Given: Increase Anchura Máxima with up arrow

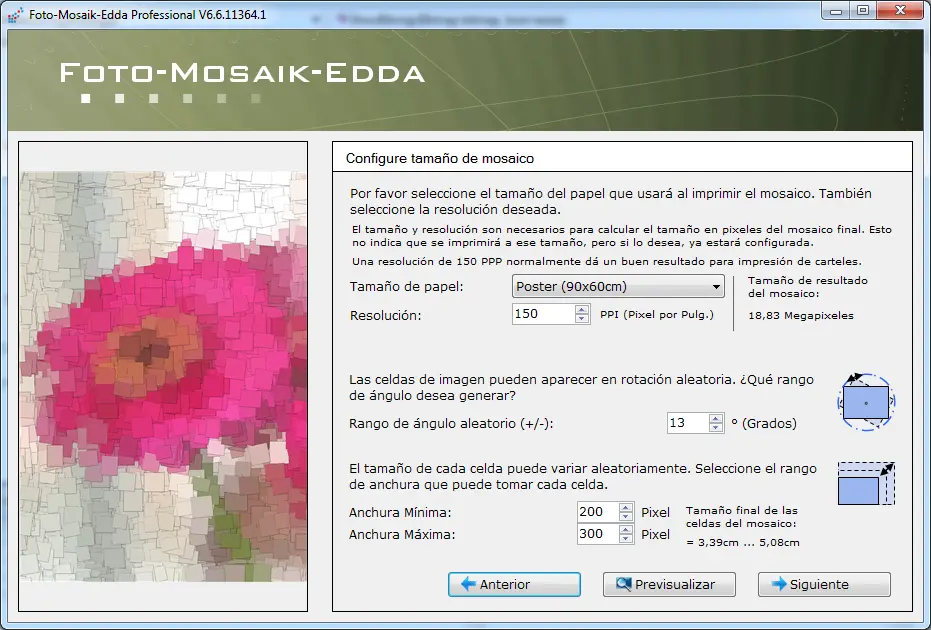Looking at the screenshot, I should [626, 529].
